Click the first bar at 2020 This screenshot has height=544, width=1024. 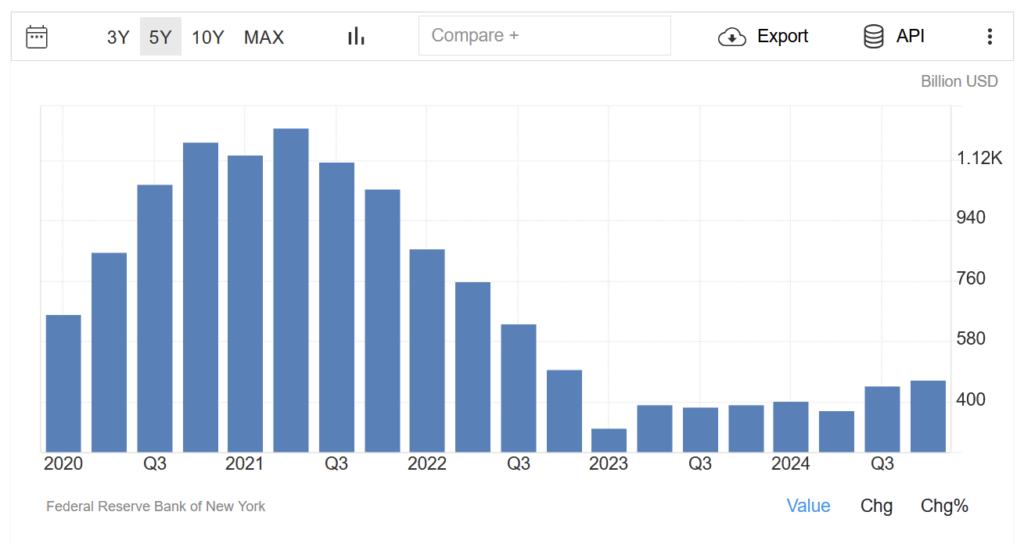(x=63, y=383)
